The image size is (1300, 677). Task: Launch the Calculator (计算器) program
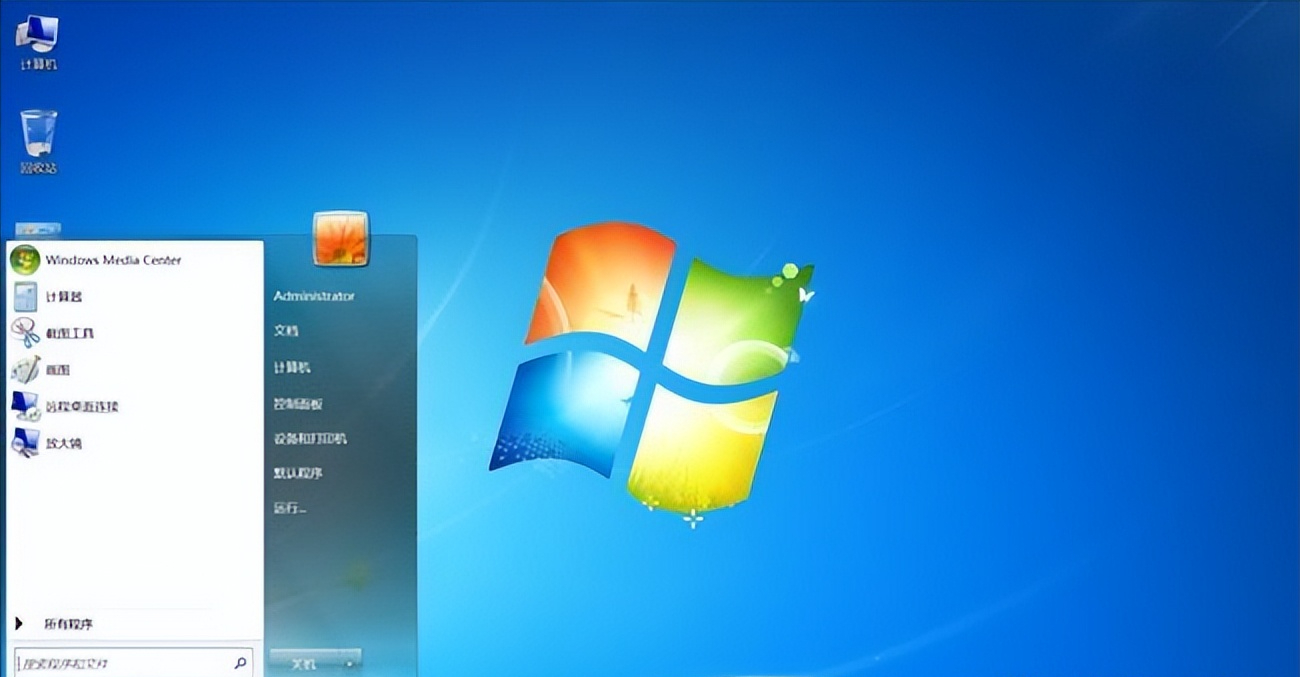[47, 297]
